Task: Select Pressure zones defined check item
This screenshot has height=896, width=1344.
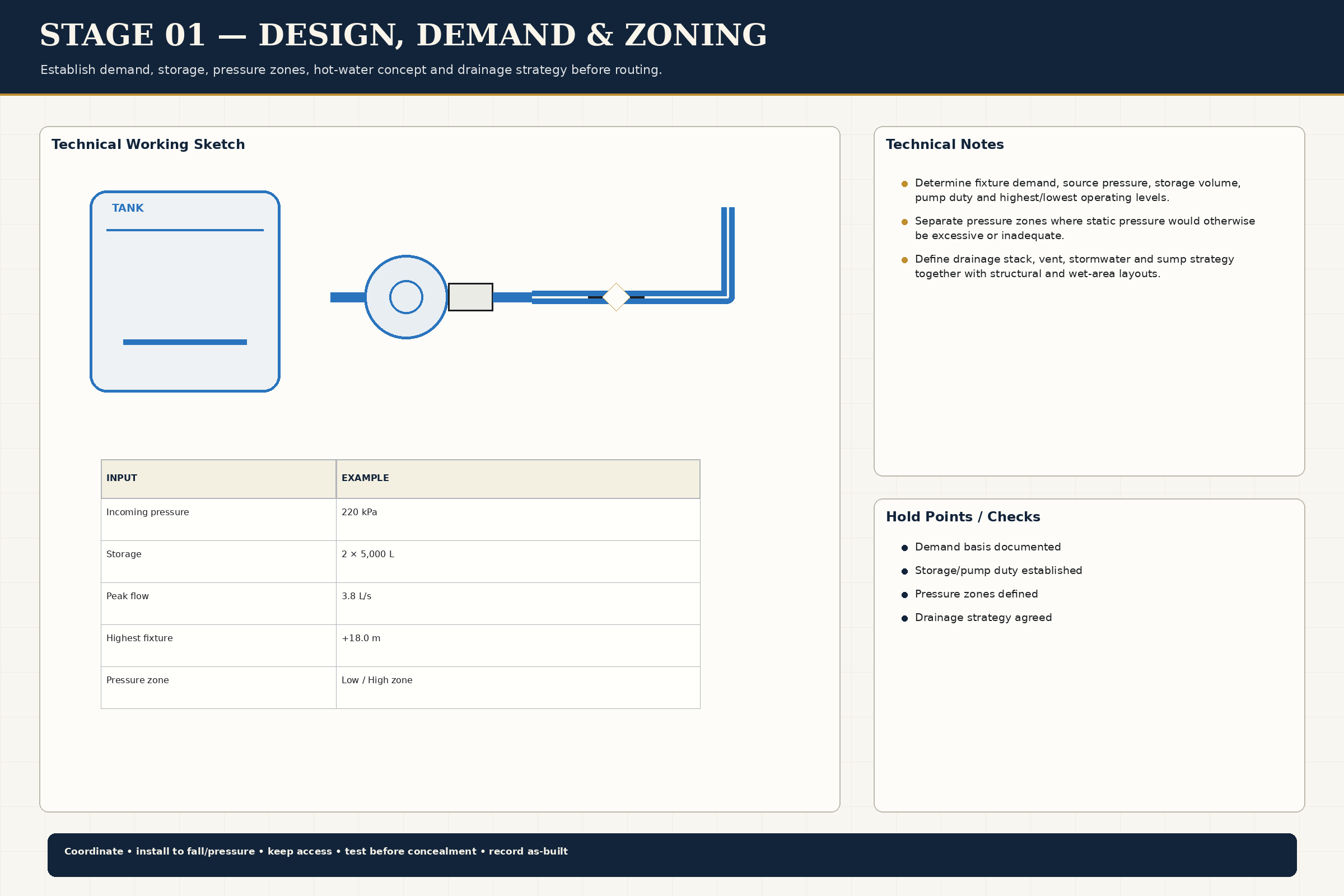Action: point(976,594)
